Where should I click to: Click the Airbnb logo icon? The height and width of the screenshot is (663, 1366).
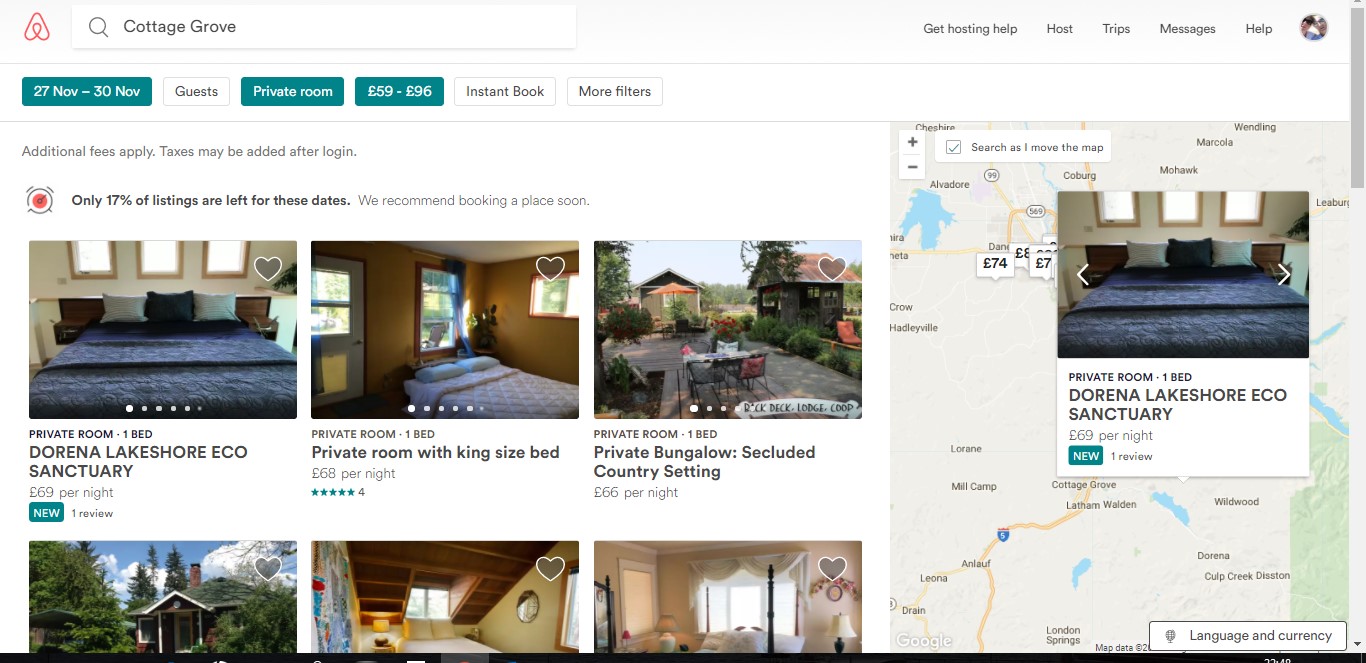37,28
